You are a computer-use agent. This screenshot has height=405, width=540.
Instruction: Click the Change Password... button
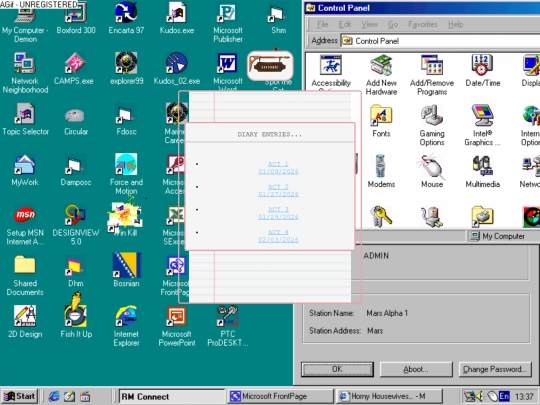pyautogui.click(x=495, y=369)
